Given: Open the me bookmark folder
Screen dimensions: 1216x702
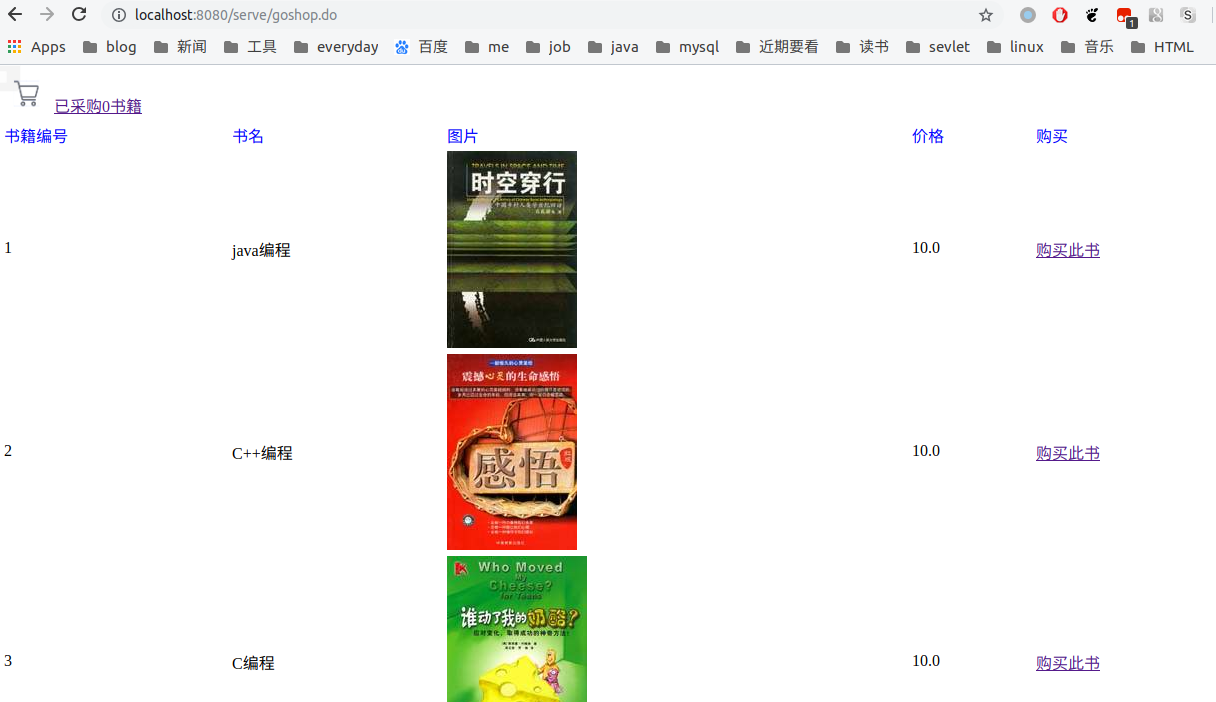Looking at the screenshot, I should click(x=487, y=47).
